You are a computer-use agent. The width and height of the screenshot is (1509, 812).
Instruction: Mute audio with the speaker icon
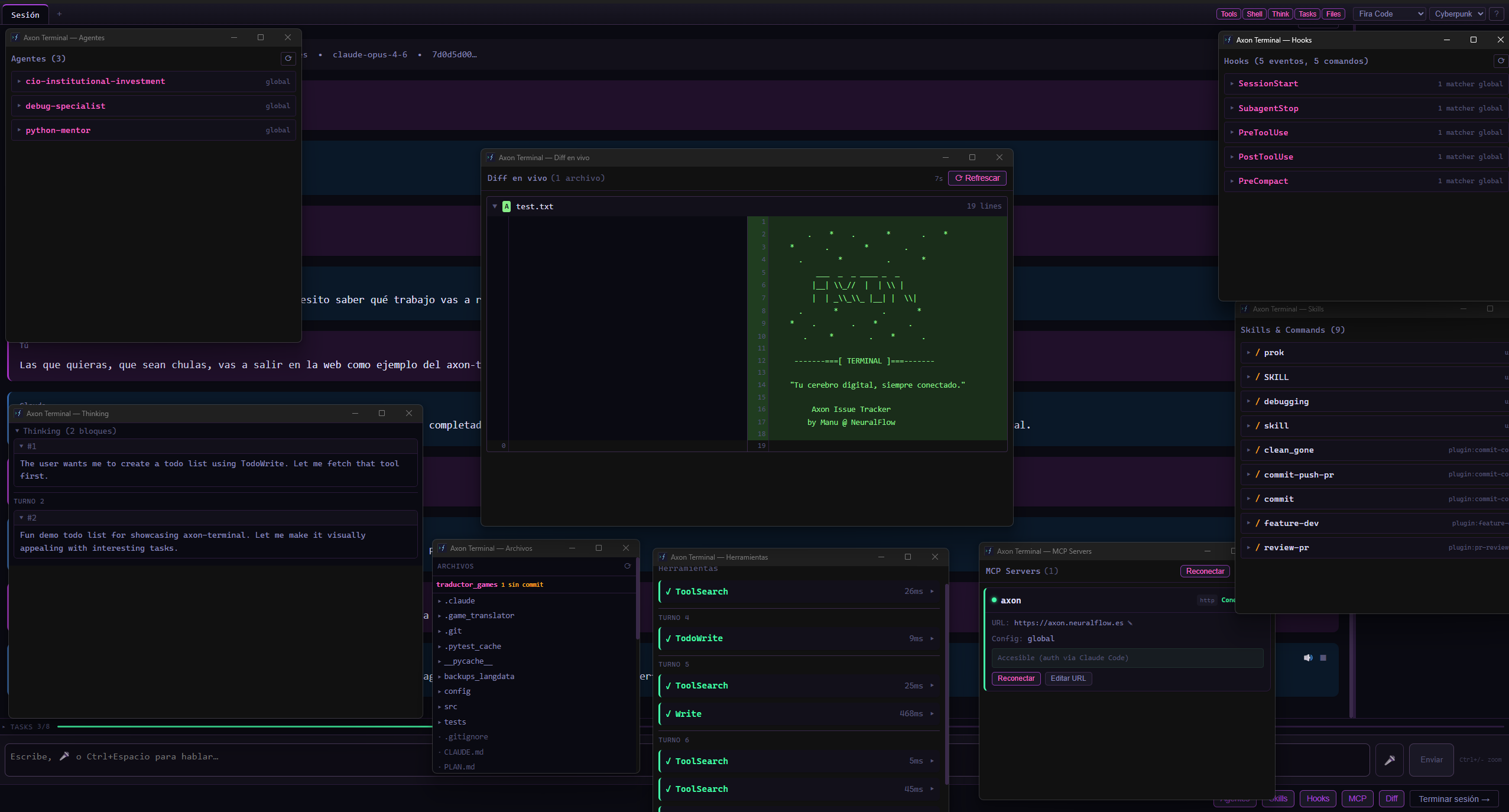[x=1307, y=657]
